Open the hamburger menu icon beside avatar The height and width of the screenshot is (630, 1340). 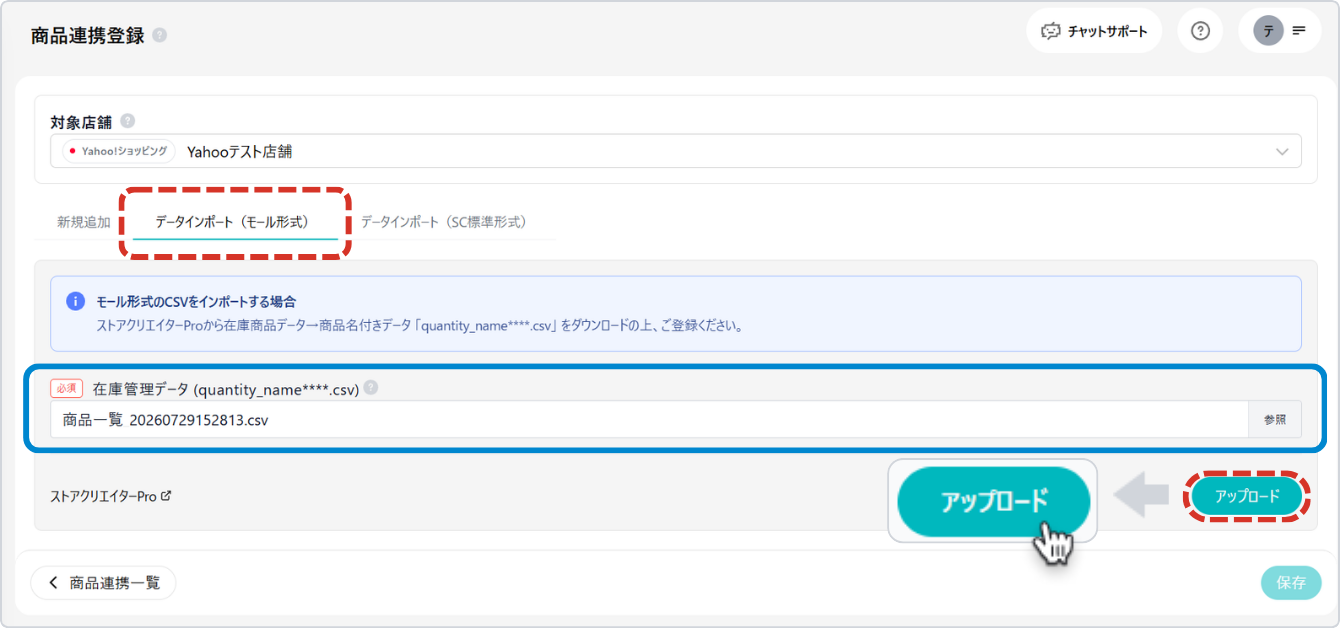(1299, 31)
